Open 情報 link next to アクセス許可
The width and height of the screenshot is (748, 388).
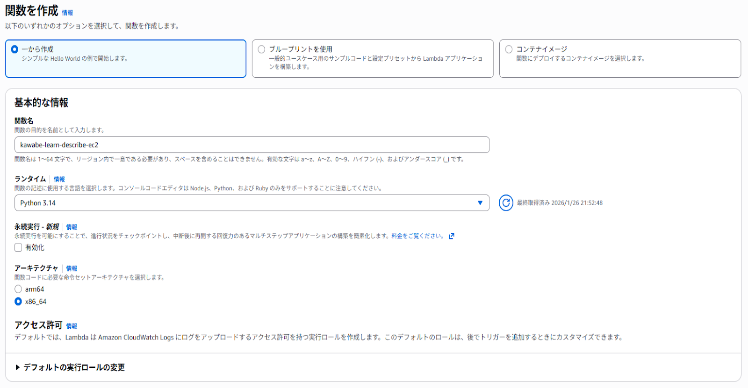point(71,326)
